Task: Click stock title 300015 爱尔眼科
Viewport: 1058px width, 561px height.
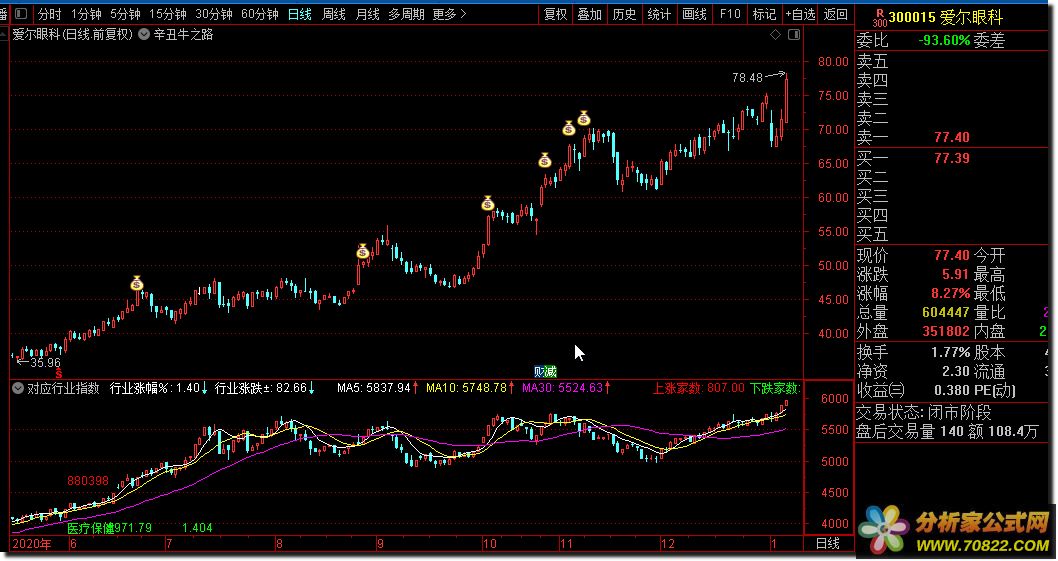Action: (x=945, y=18)
